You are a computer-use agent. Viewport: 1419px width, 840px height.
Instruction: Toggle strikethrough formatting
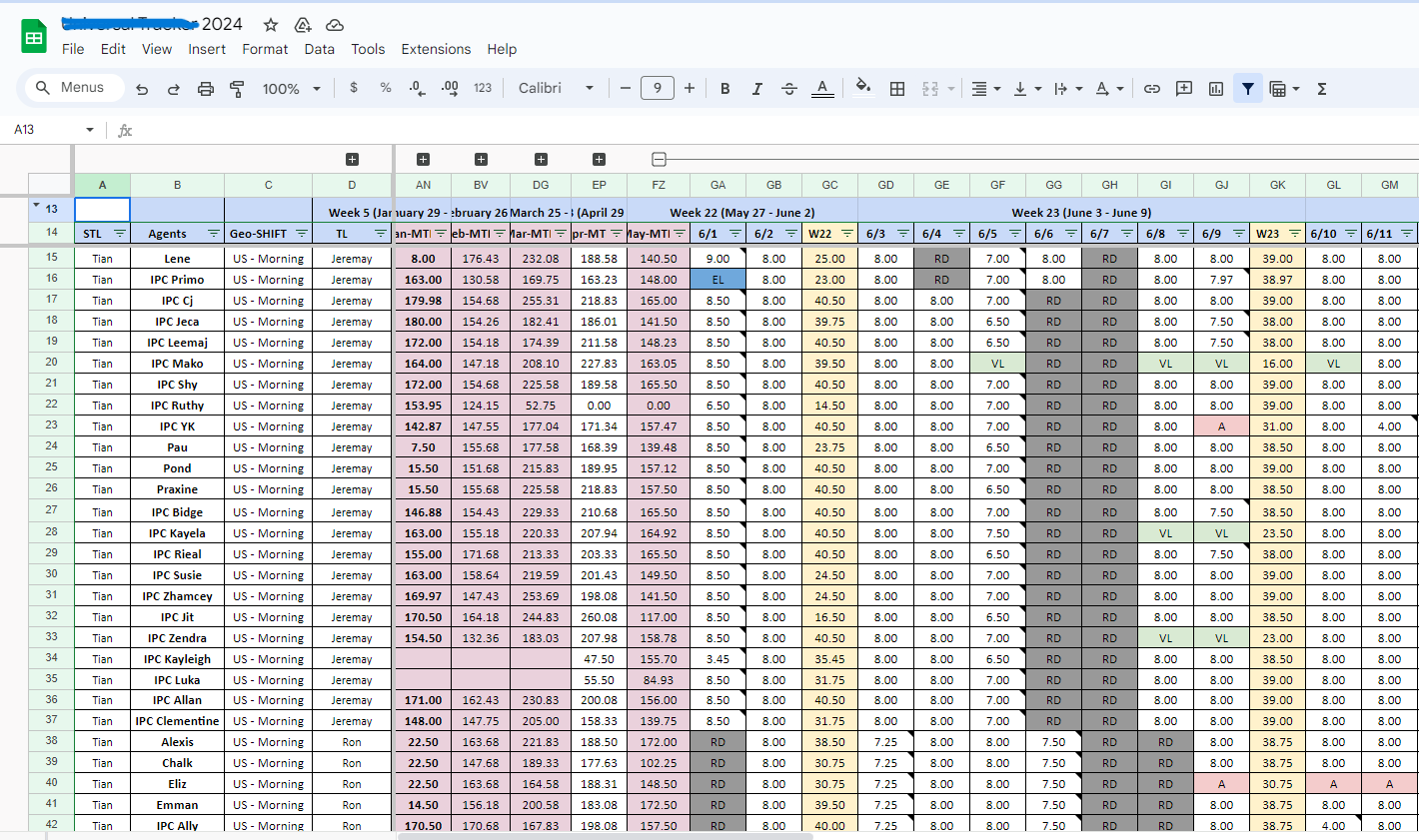click(x=789, y=89)
